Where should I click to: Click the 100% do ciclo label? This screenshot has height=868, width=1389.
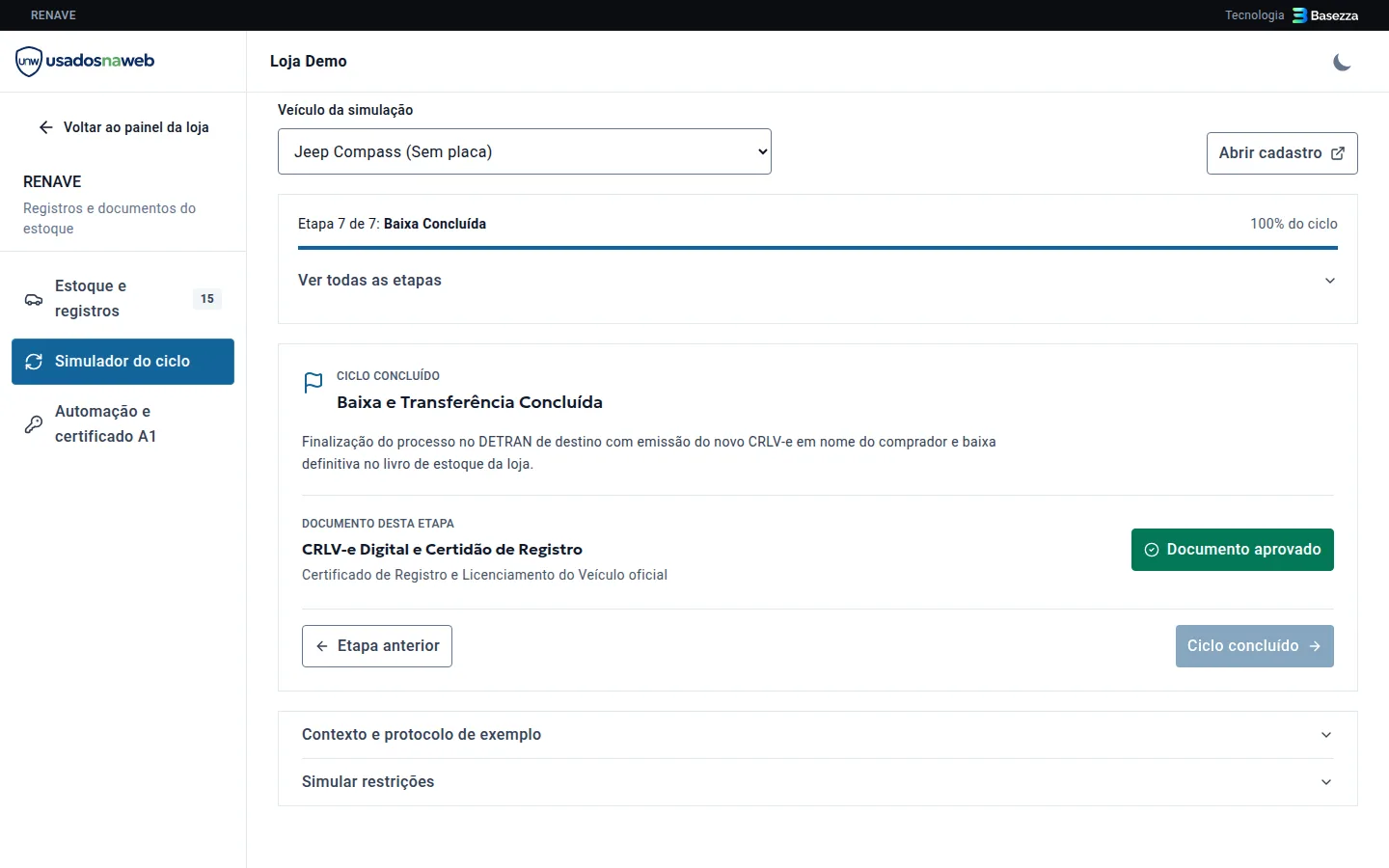tap(1294, 224)
